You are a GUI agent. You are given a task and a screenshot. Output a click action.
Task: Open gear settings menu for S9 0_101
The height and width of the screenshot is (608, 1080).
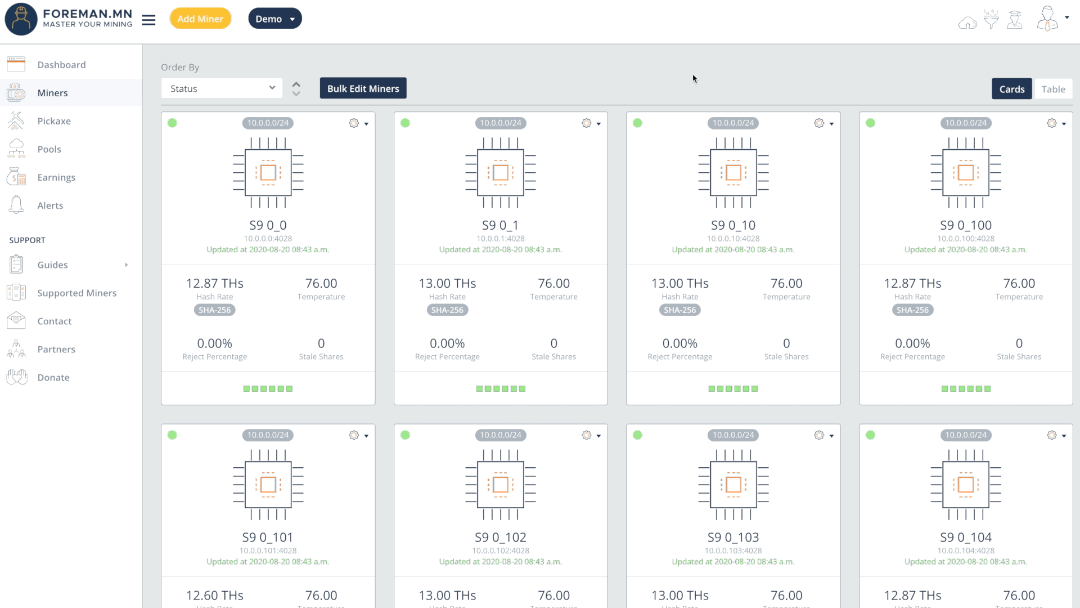pyautogui.click(x=358, y=435)
